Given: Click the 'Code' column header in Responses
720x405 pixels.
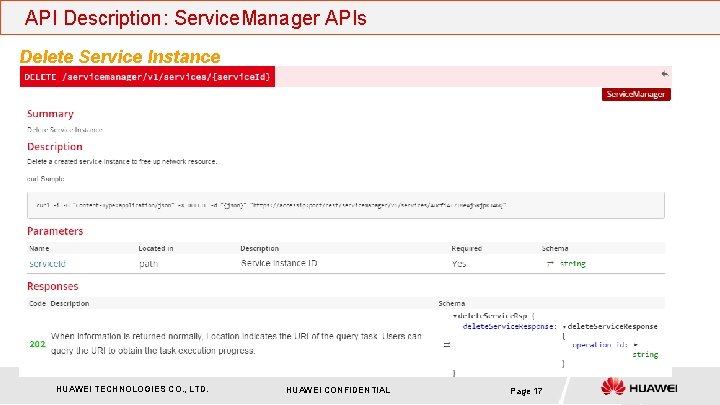Looking at the screenshot, I should pyautogui.click(x=37, y=304).
